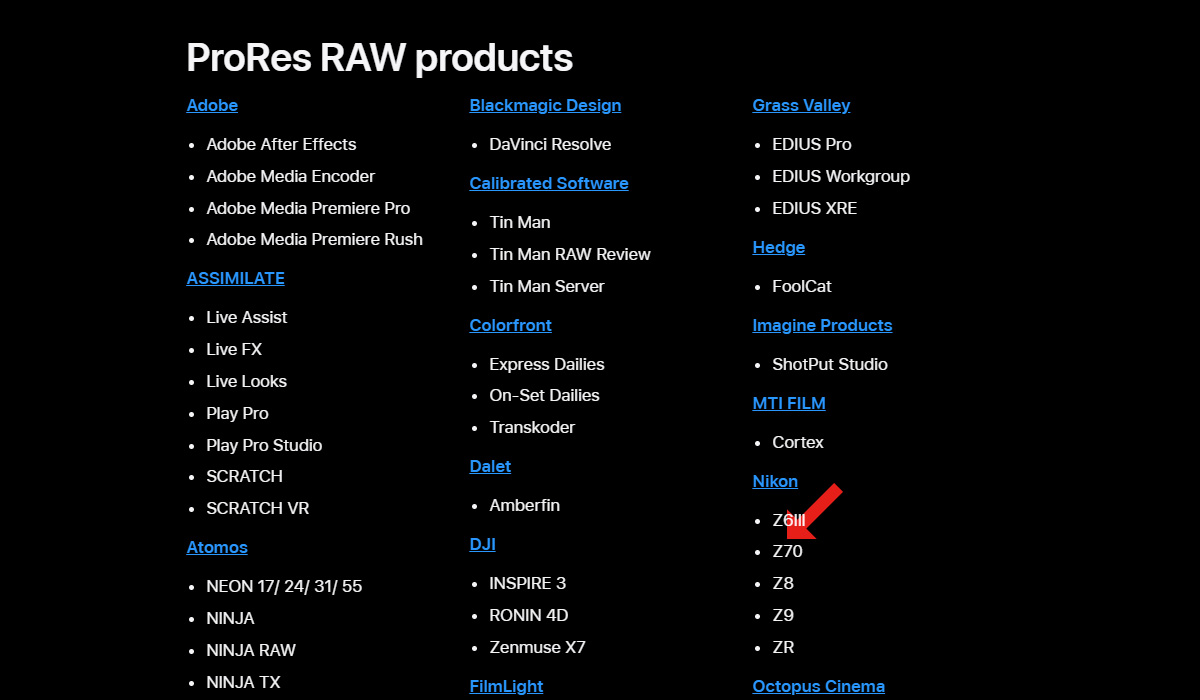Click the 'FoolCat' list item

point(802,286)
